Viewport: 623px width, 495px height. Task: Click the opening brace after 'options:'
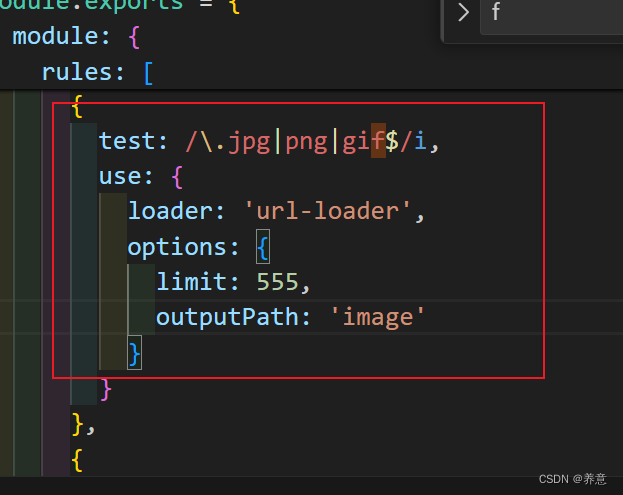[263, 247]
